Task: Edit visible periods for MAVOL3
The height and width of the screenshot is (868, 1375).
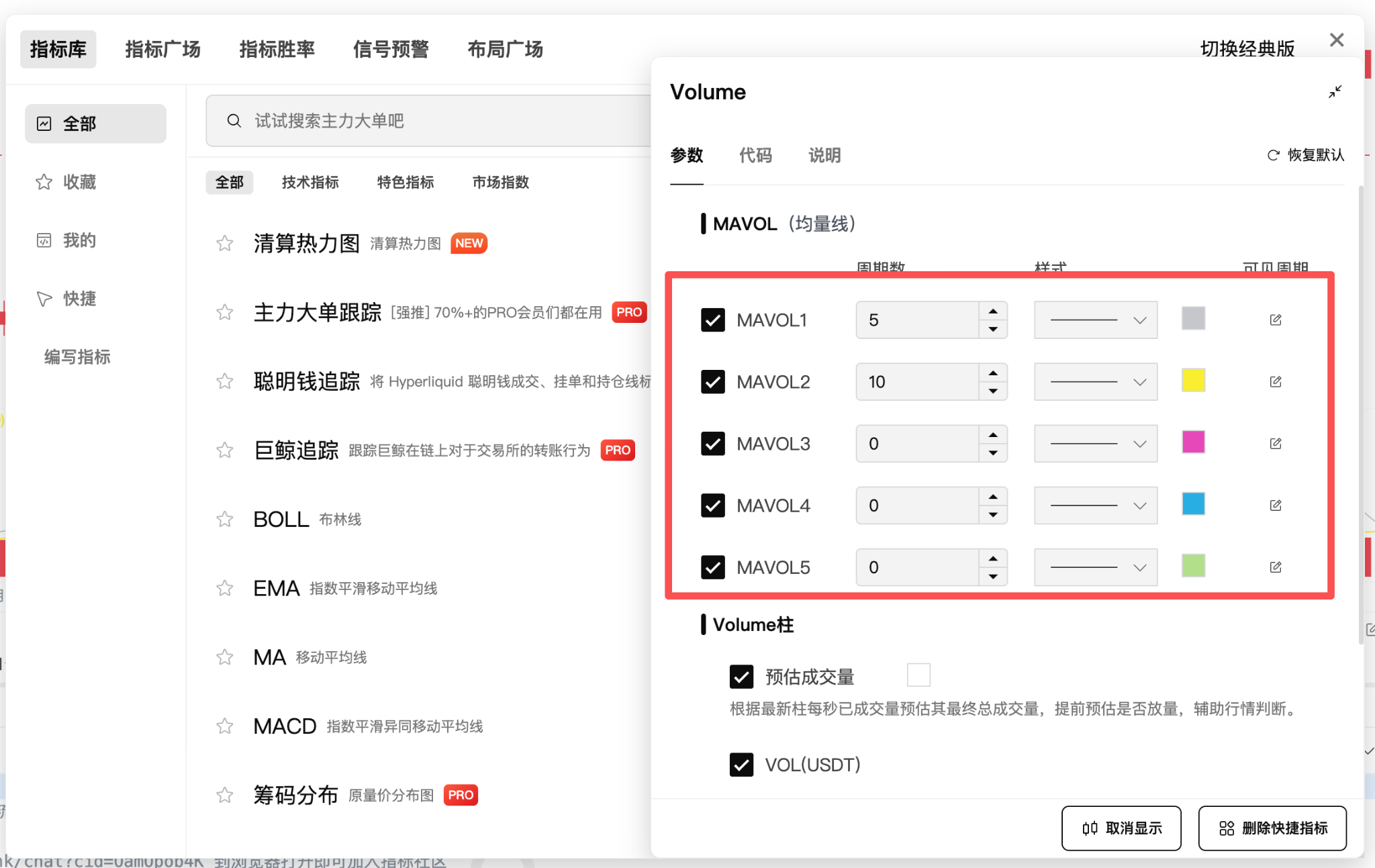Action: click(1276, 443)
